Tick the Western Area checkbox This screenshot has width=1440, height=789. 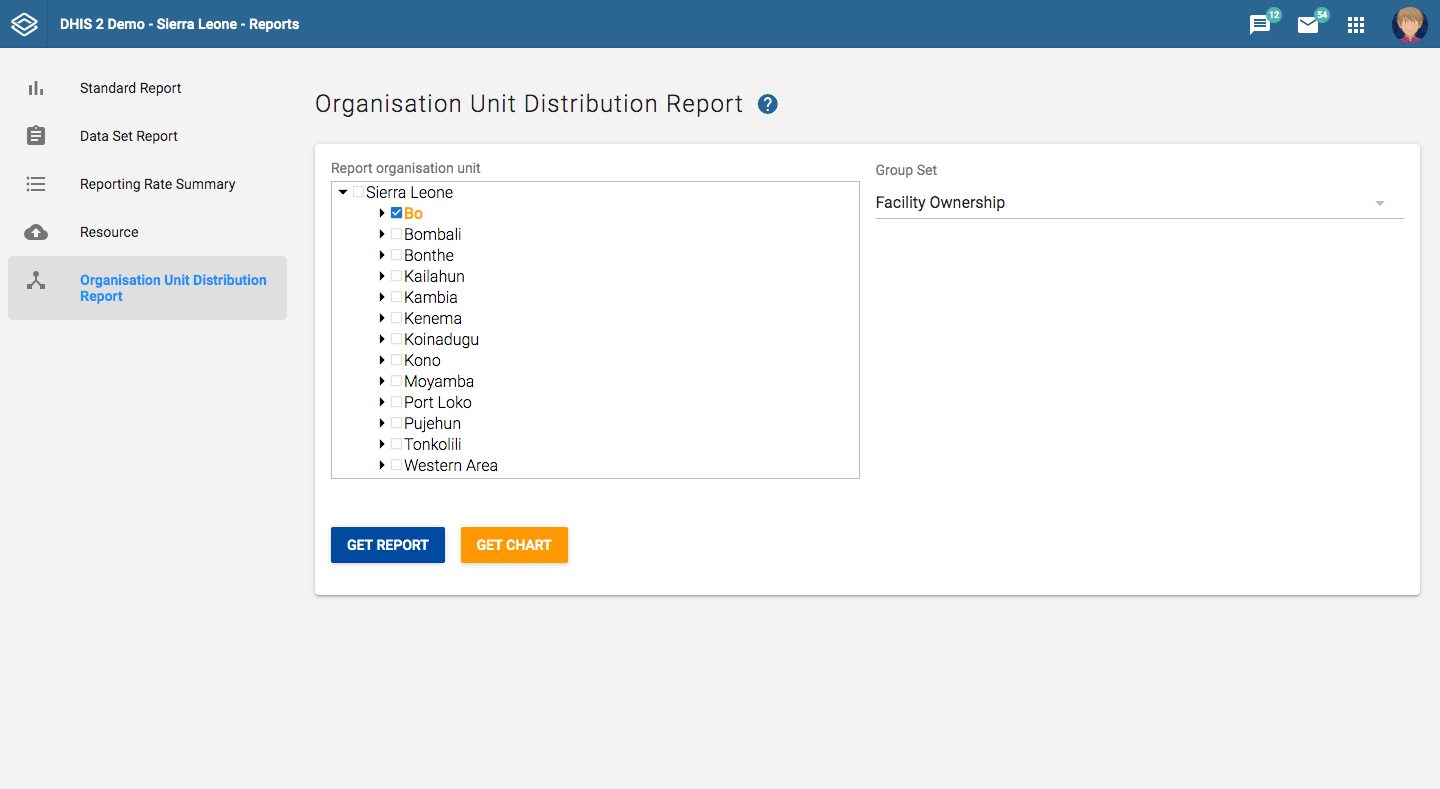396,465
